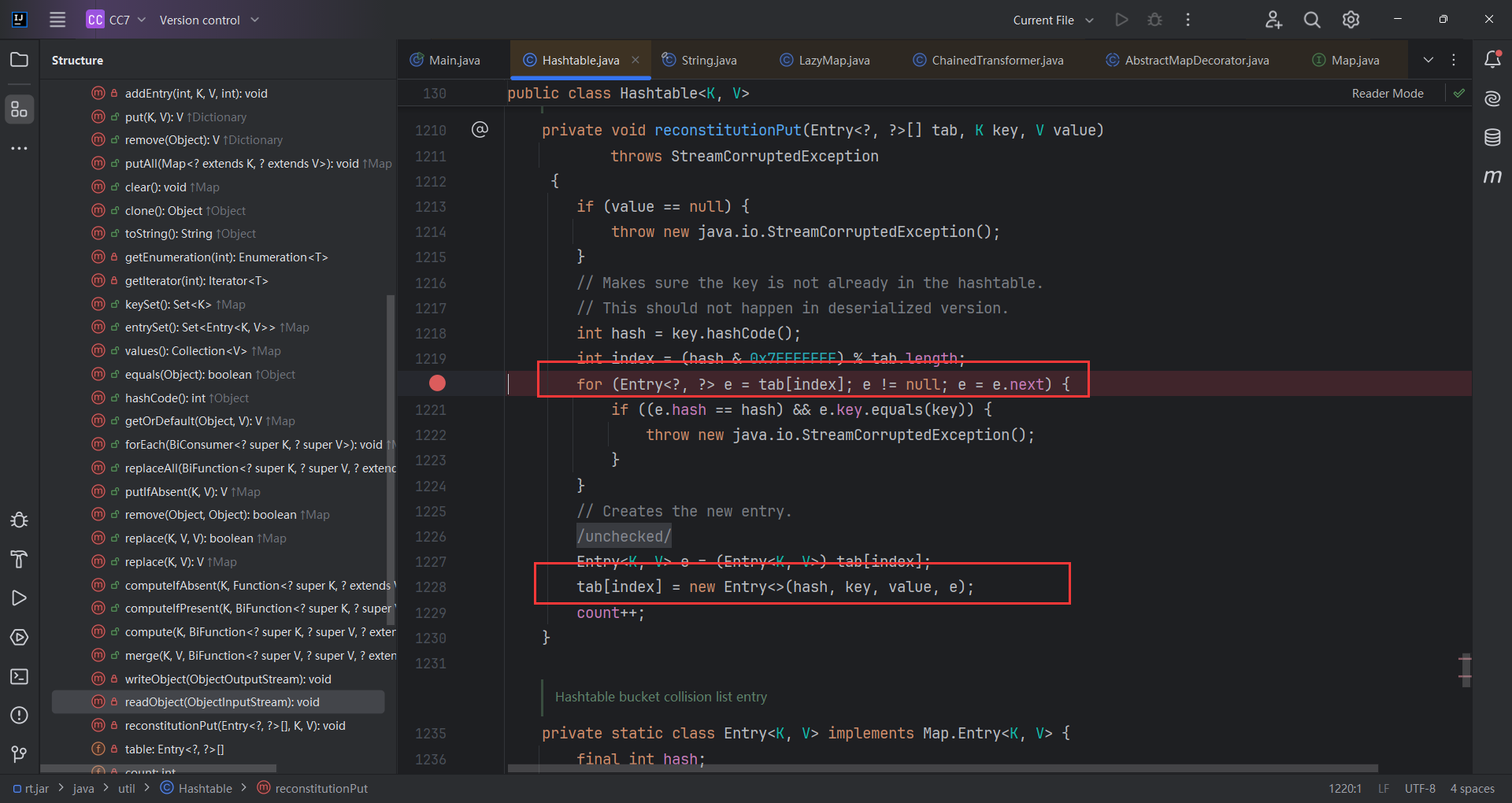Click the Run Current File play button

[1122, 20]
